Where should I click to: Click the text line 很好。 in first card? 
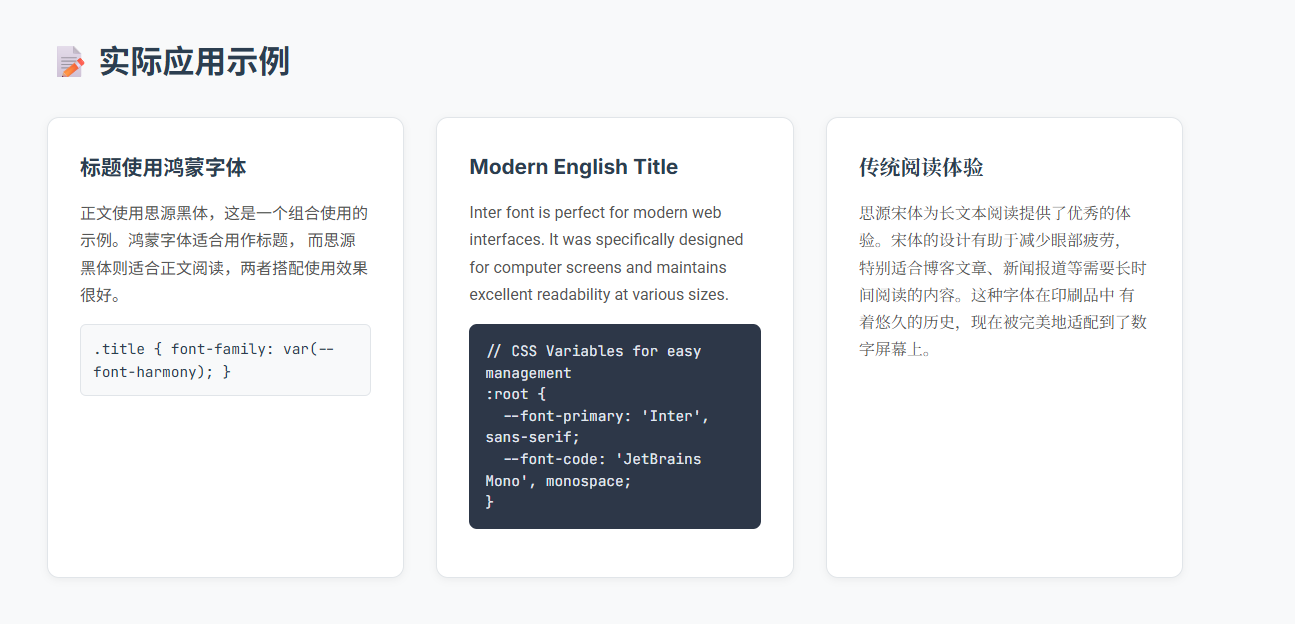click(x=101, y=295)
